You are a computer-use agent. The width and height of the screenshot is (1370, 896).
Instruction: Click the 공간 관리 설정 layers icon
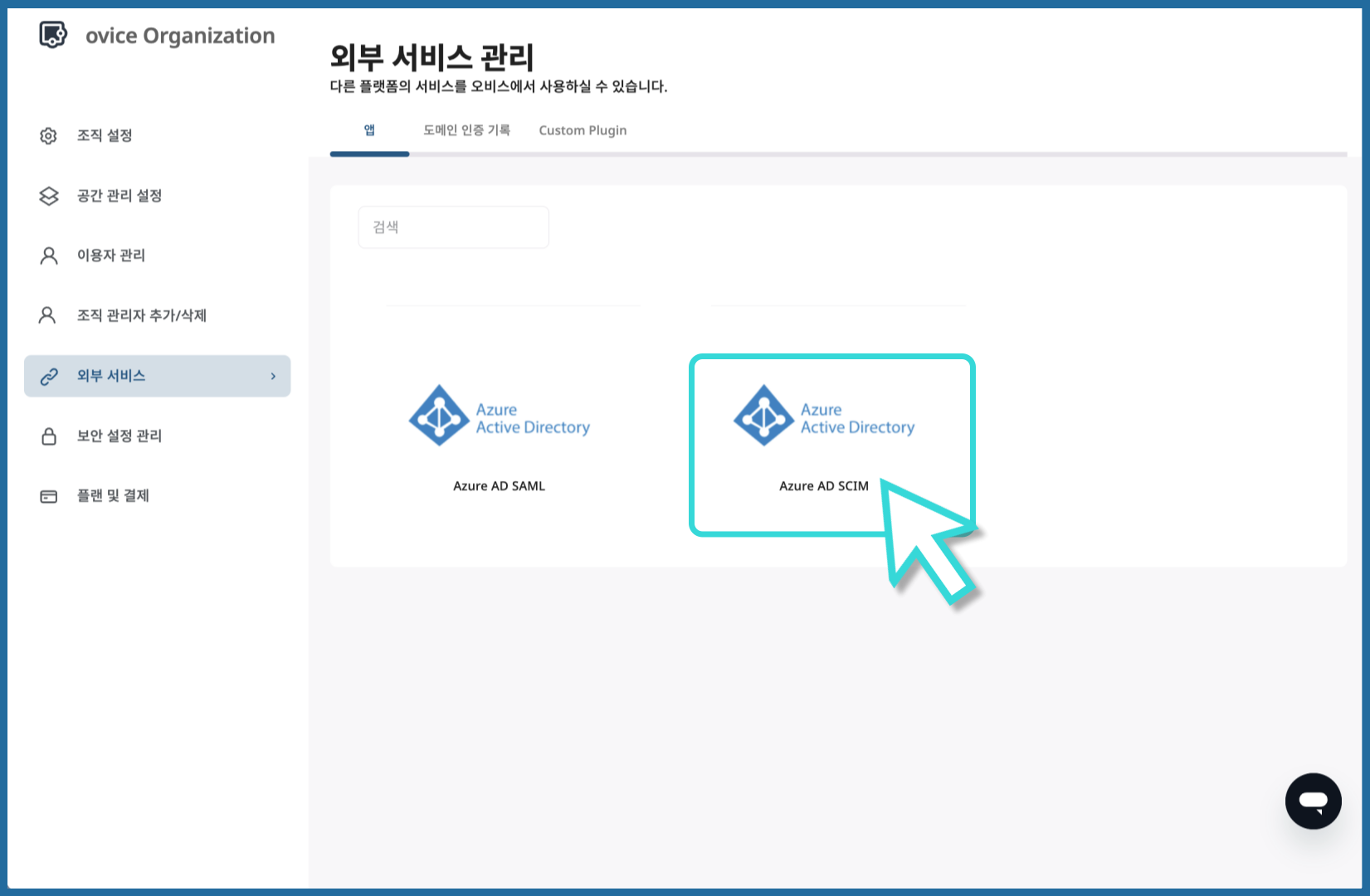coord(49,196)
